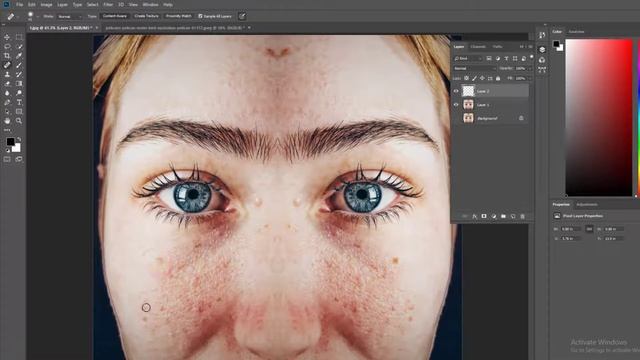Add a layer mask

pos(484,216)
